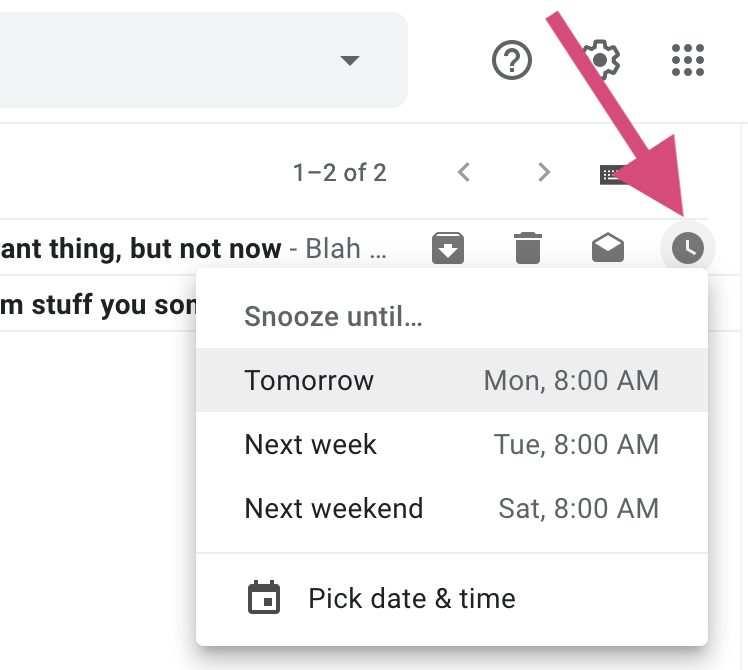Expand the search options dropdown arrow
Viewport: 748px width, 670px height.
(x=349, y=61)
